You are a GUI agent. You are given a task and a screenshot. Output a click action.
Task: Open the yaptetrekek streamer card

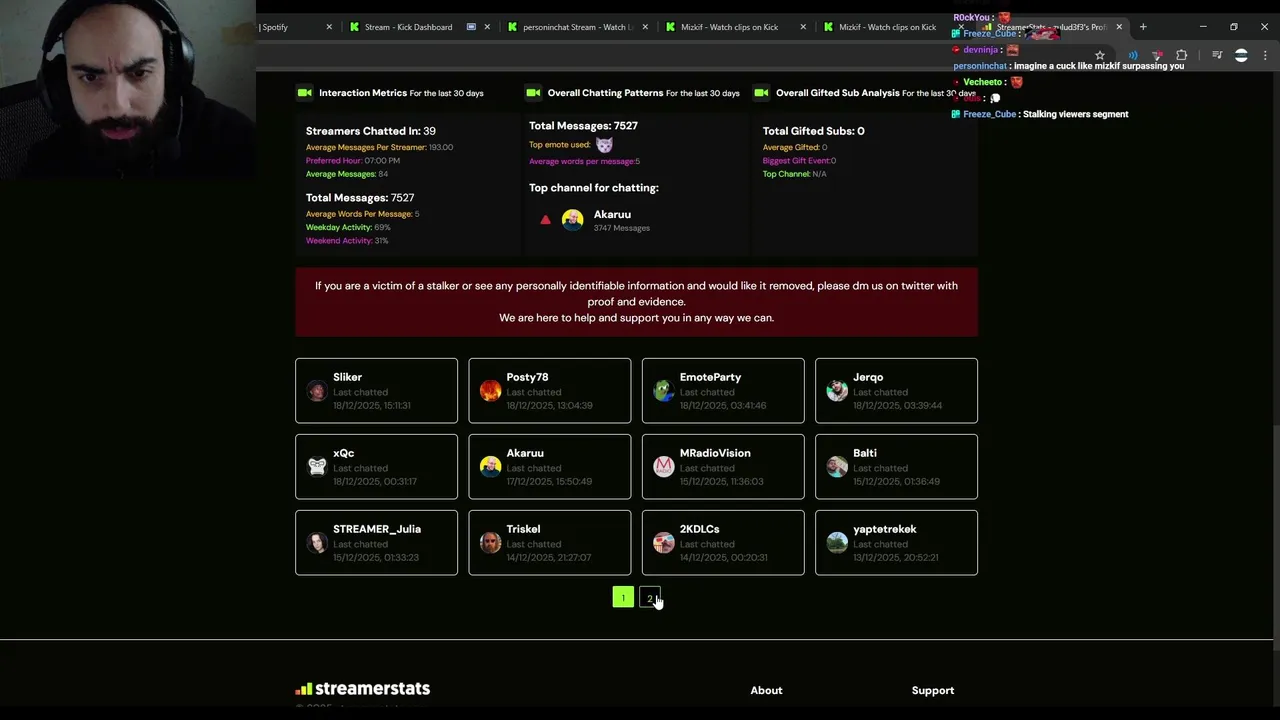(x=896, y=543)
